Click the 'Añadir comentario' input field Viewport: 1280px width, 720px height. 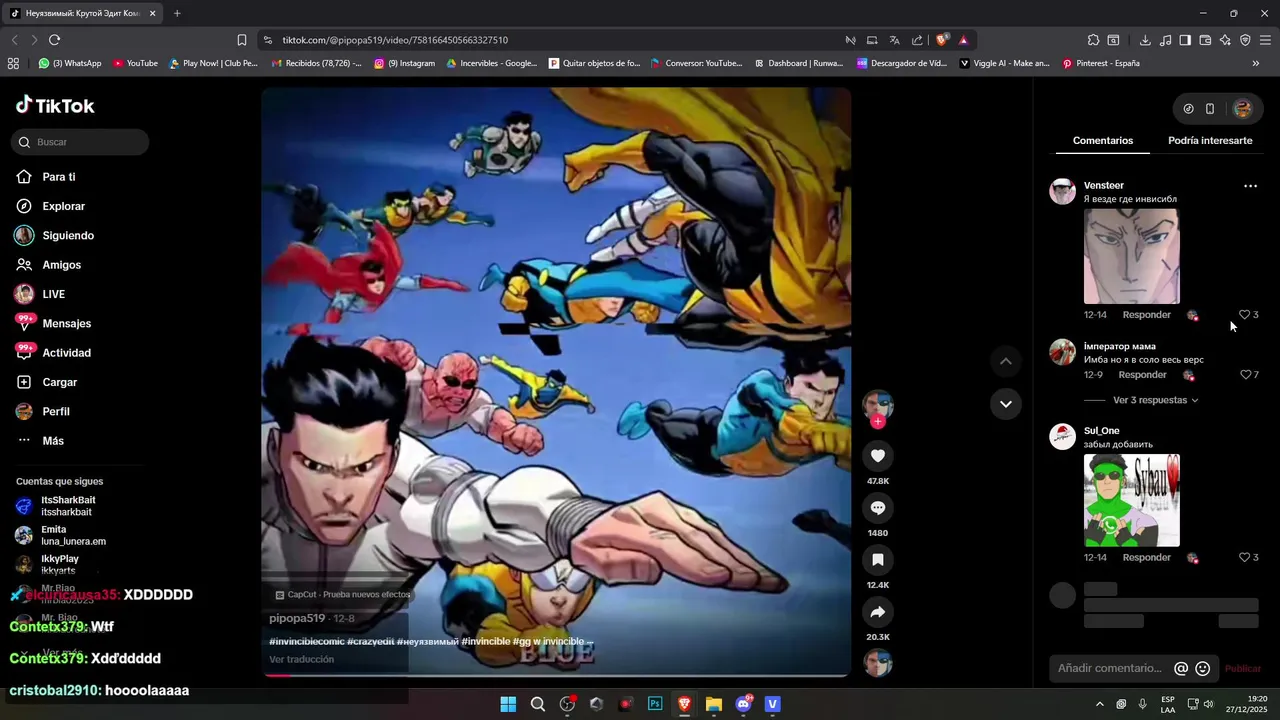click(1110, 668)
